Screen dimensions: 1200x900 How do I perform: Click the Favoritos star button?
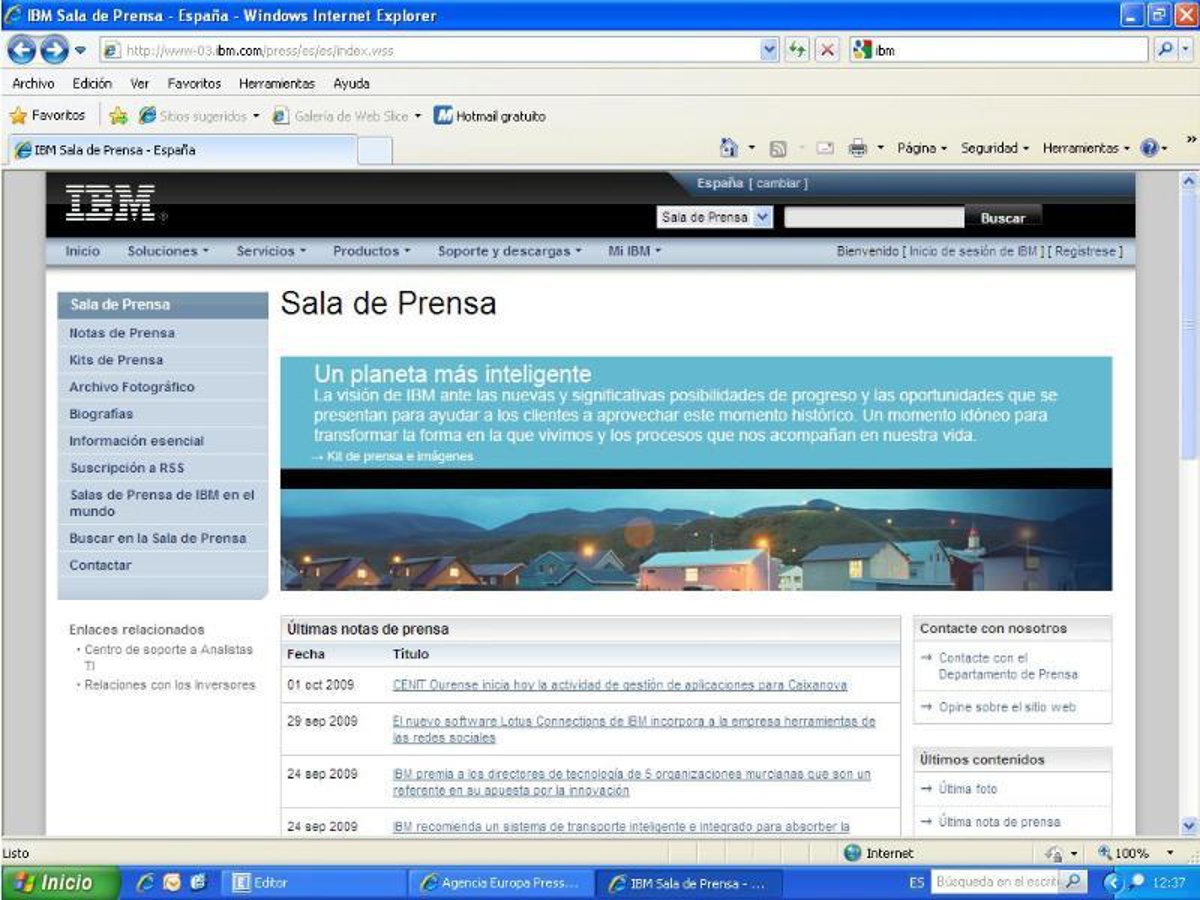48,116
